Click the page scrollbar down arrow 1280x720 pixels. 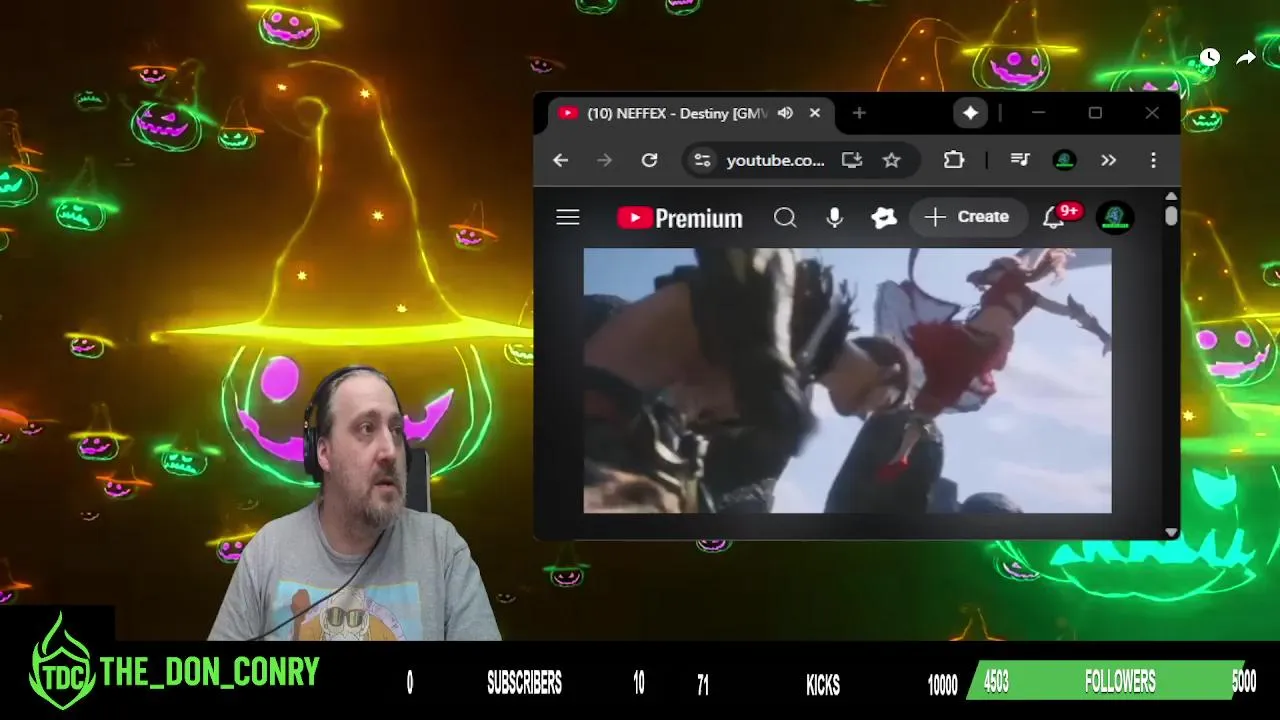(1171, 532)
